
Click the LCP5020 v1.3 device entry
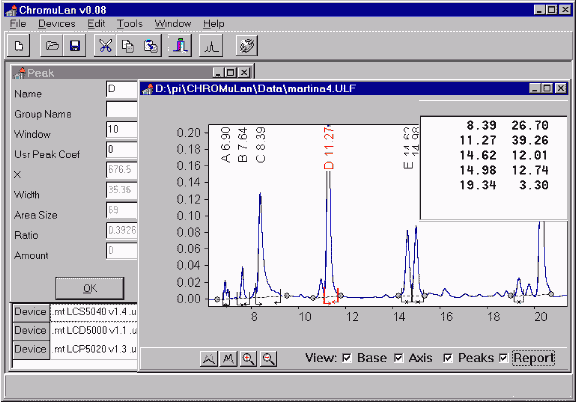tap(94, 349)
